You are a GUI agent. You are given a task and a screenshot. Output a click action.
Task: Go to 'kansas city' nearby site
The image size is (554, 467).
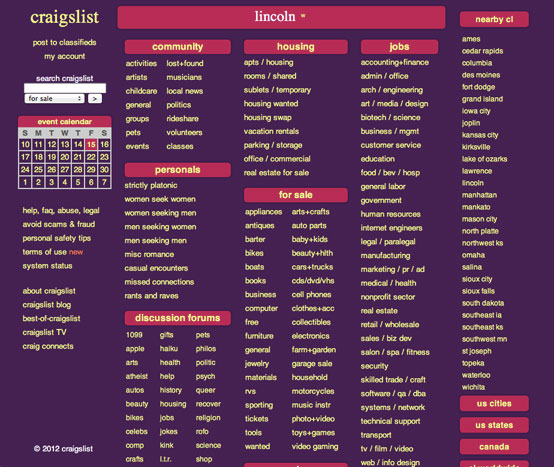[480, 135]
